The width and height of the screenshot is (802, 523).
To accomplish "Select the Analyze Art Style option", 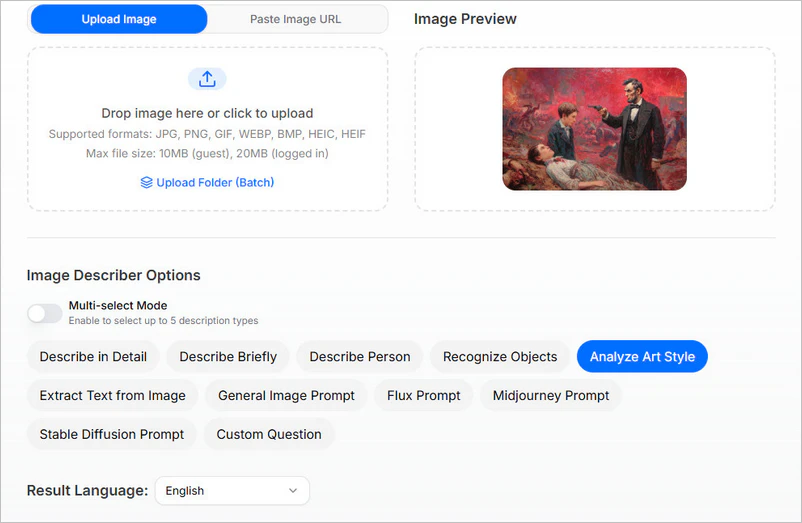I will [642, 357].
